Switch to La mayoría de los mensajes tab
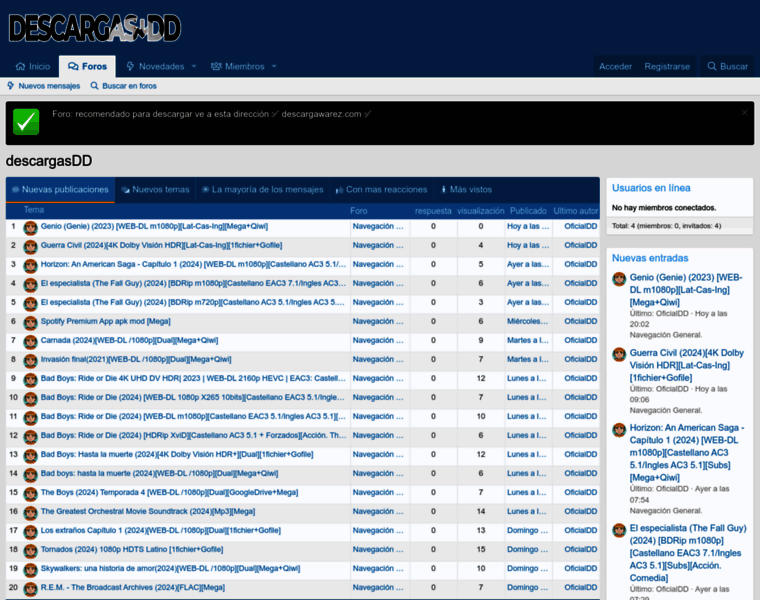This screenshot has height=600, width=760. (x=262, y=189)
